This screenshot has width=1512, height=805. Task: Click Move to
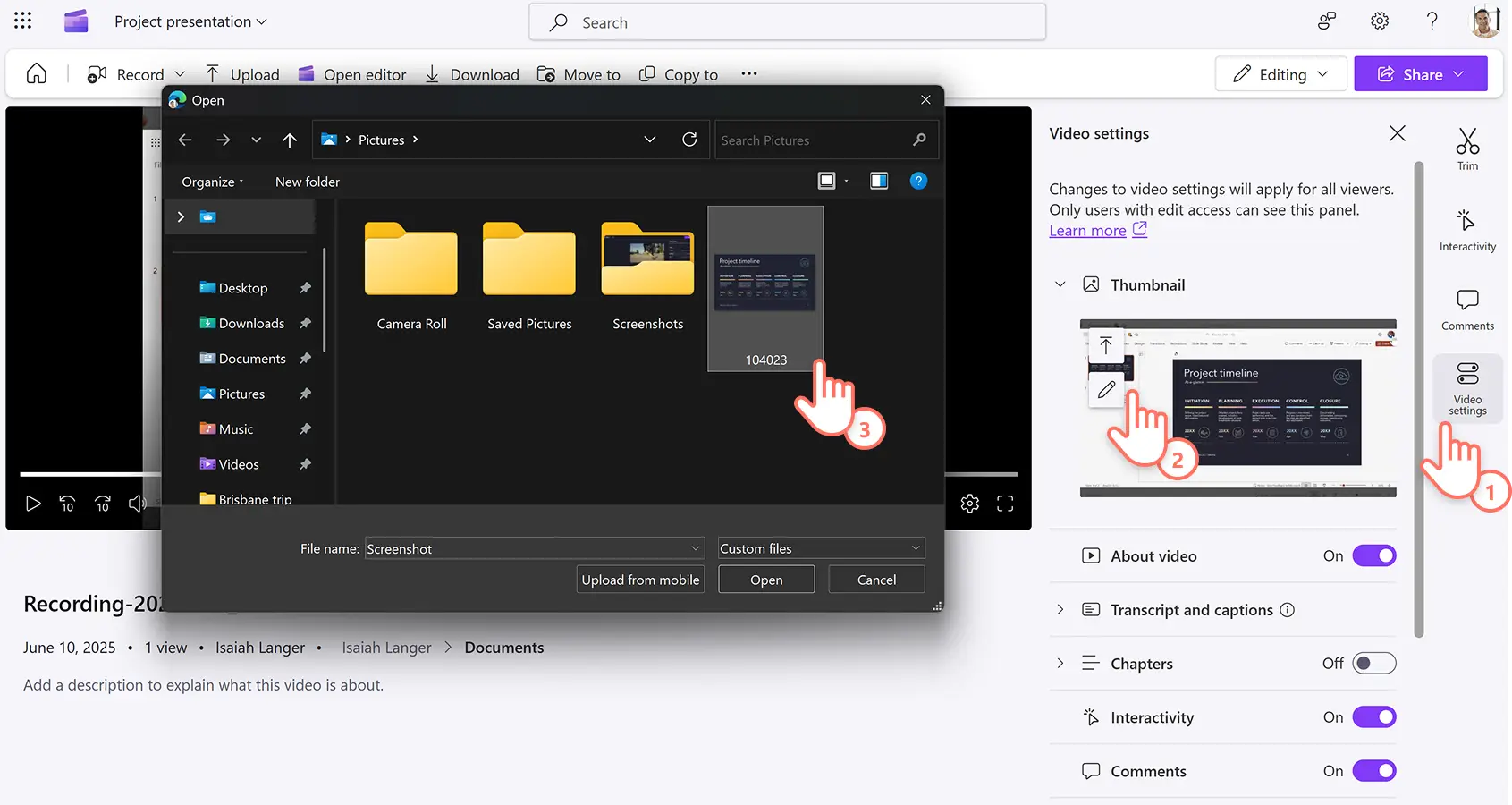tap(579, 74)
